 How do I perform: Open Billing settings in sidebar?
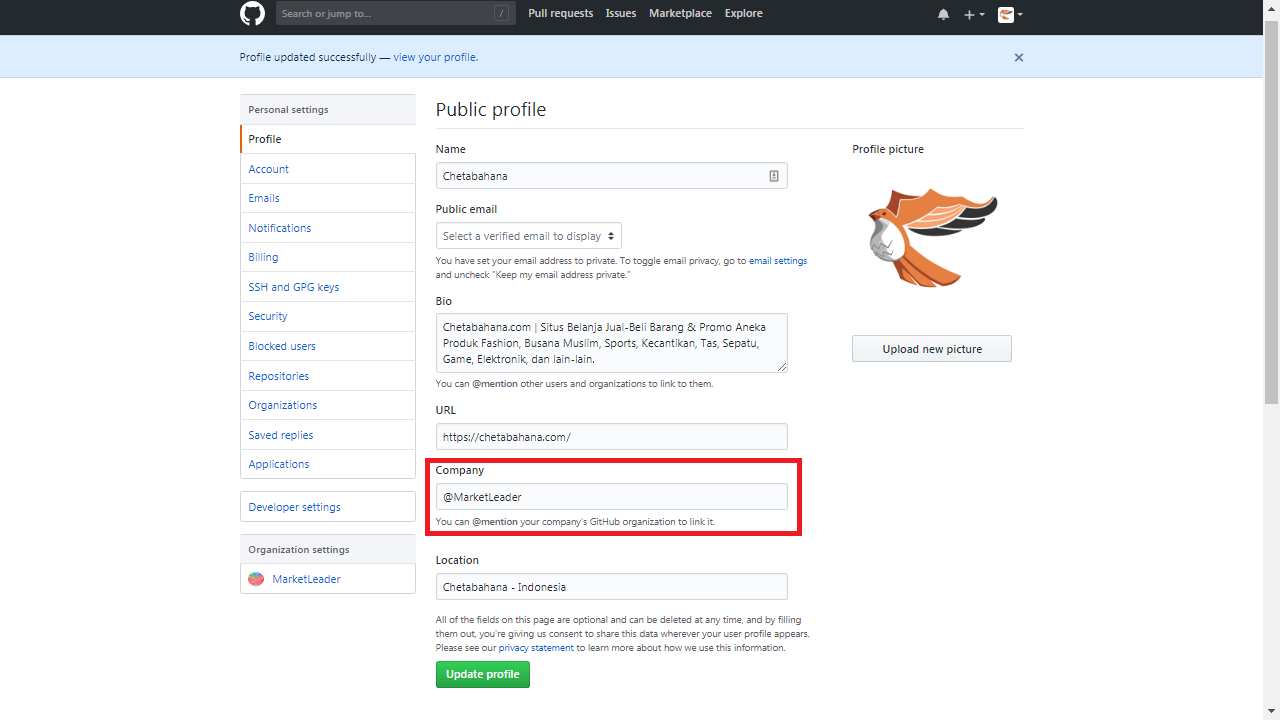[328, 257]
